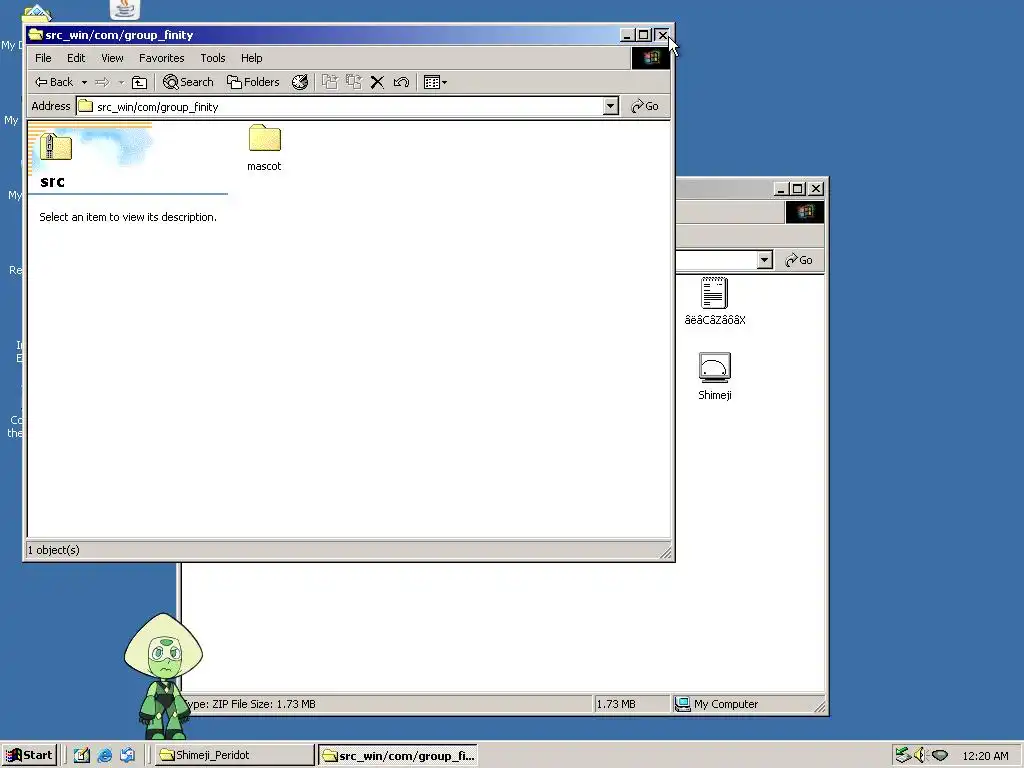Open the Views dropdown button
The width and height of the screenshot is (1024, 768).
pos(435,82)
